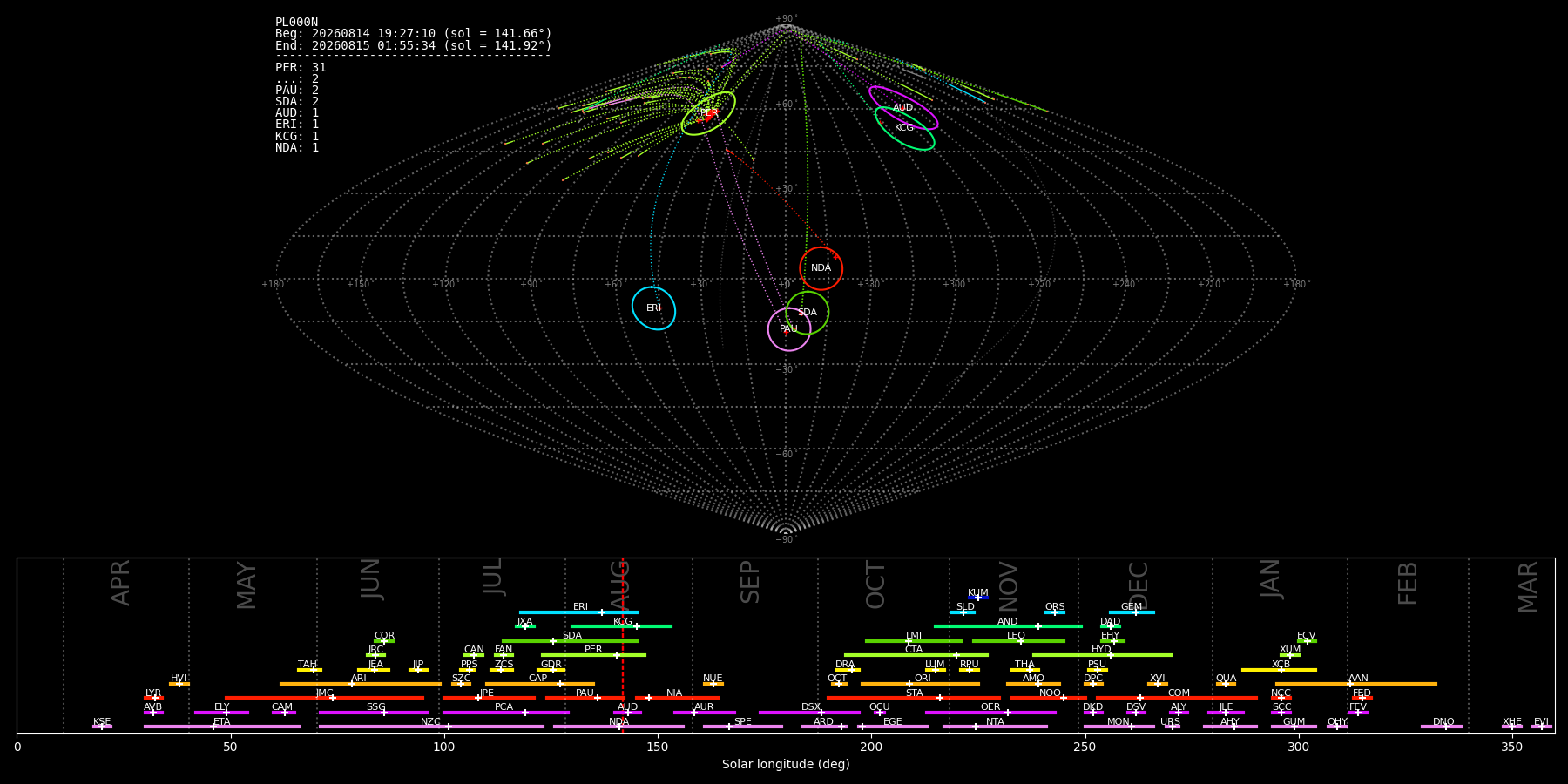This screenshot has width=1568, height=784.
Task: Click the ORI shower bar
Action: click(920, 684)
